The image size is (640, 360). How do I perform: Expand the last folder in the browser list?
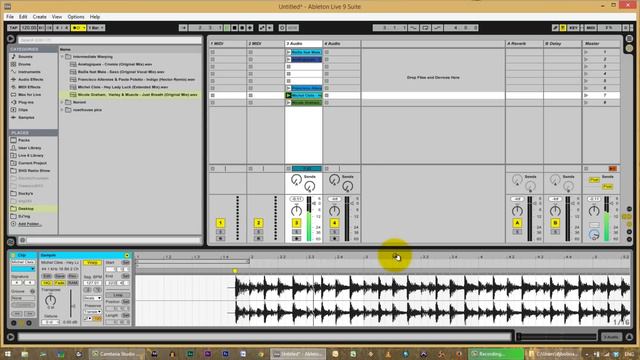point(62,110)
